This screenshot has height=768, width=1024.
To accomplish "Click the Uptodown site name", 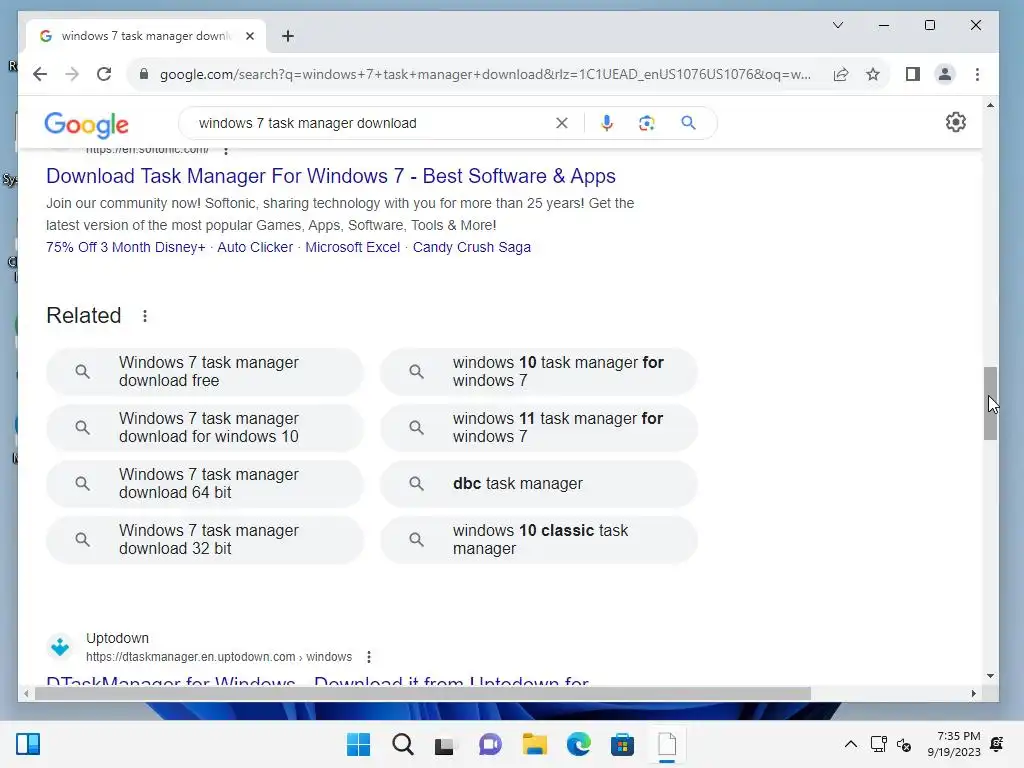I will 118,638.
